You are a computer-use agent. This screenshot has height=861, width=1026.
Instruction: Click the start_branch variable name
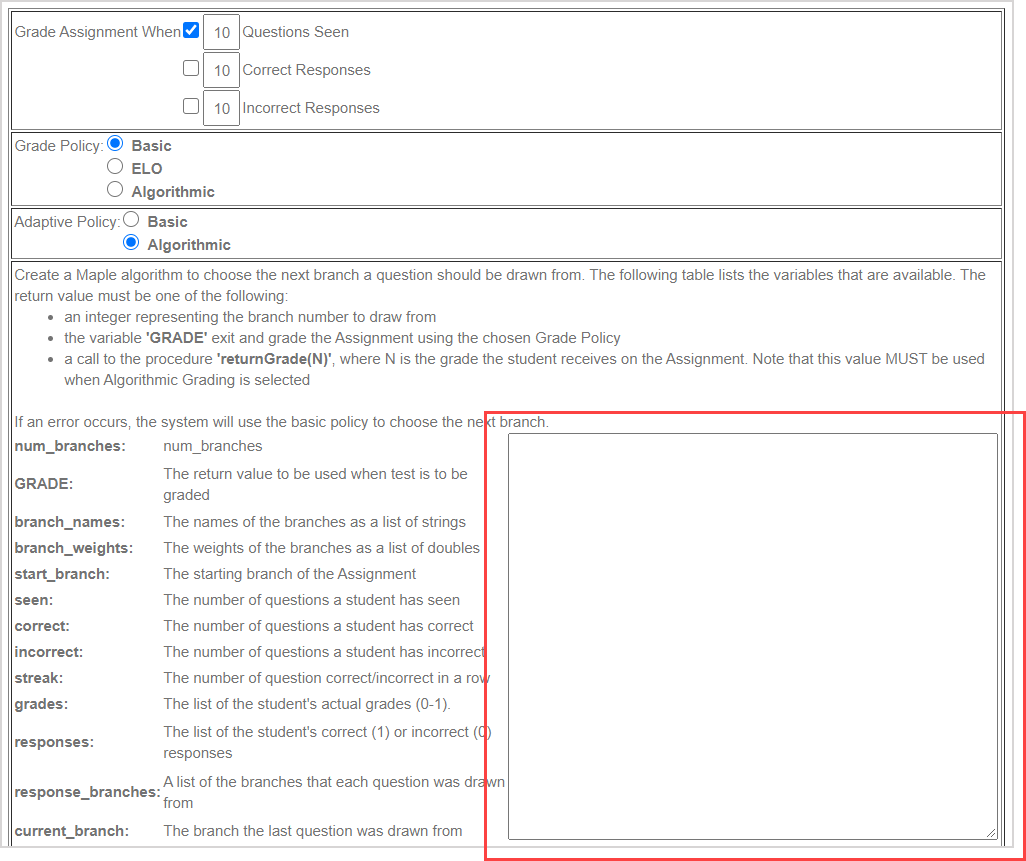(62, 574)
